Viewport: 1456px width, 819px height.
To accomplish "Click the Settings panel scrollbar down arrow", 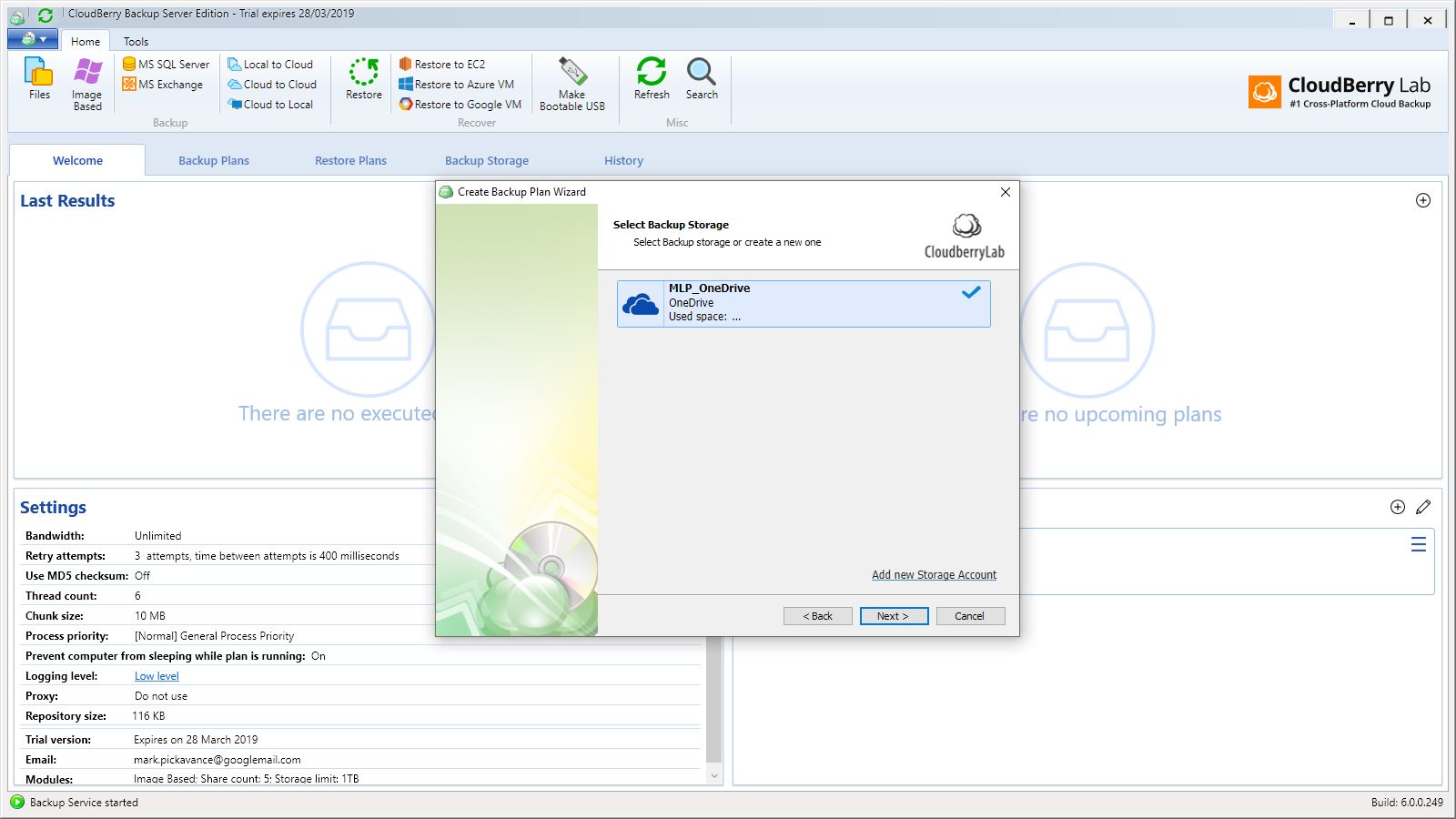I will click(x=714, y=776).
